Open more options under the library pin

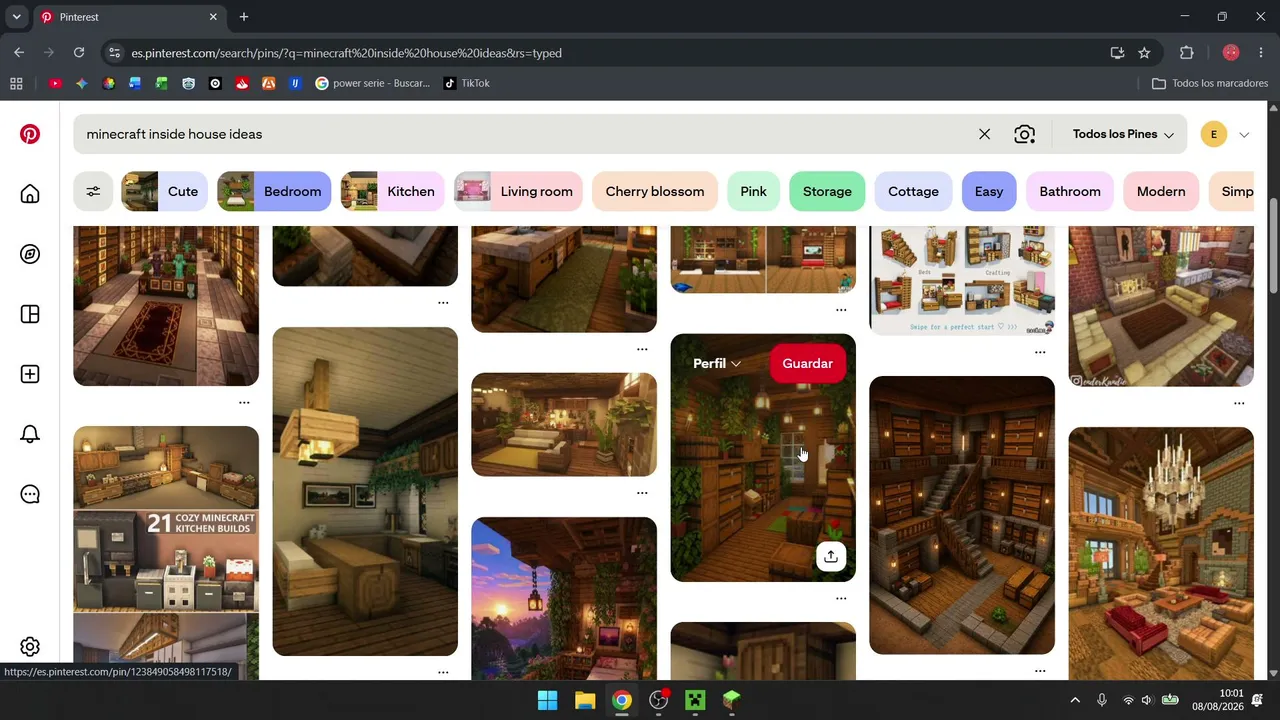(244, 402)
